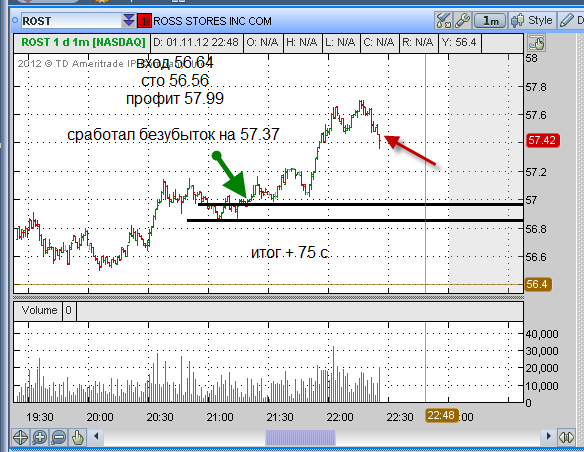Click the scroll right arrow
The width and height of the screenshot is (584, 452).
[x=548, y=436]
